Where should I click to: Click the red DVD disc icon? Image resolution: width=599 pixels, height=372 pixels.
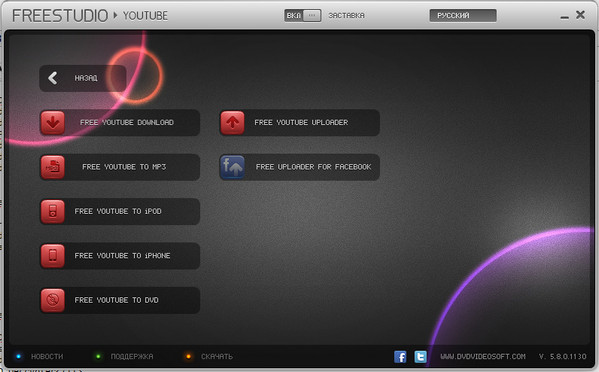click(53, 300)
